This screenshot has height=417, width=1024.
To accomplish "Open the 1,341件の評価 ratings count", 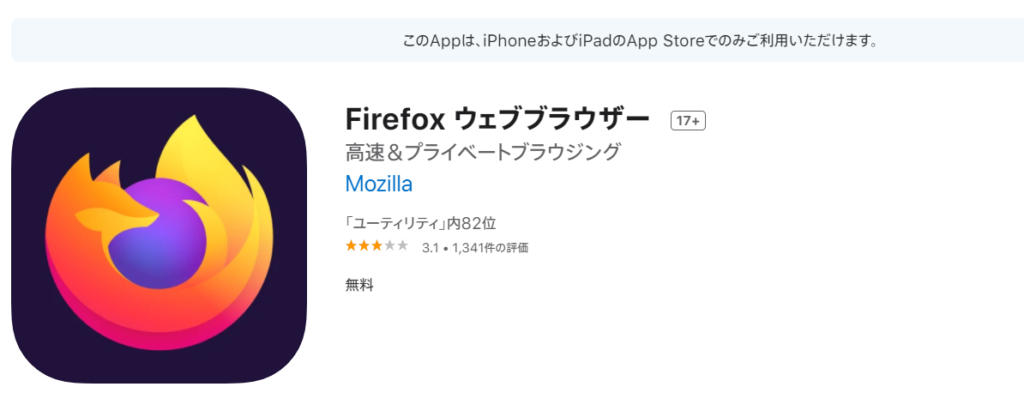I will (x=489, y=247).
